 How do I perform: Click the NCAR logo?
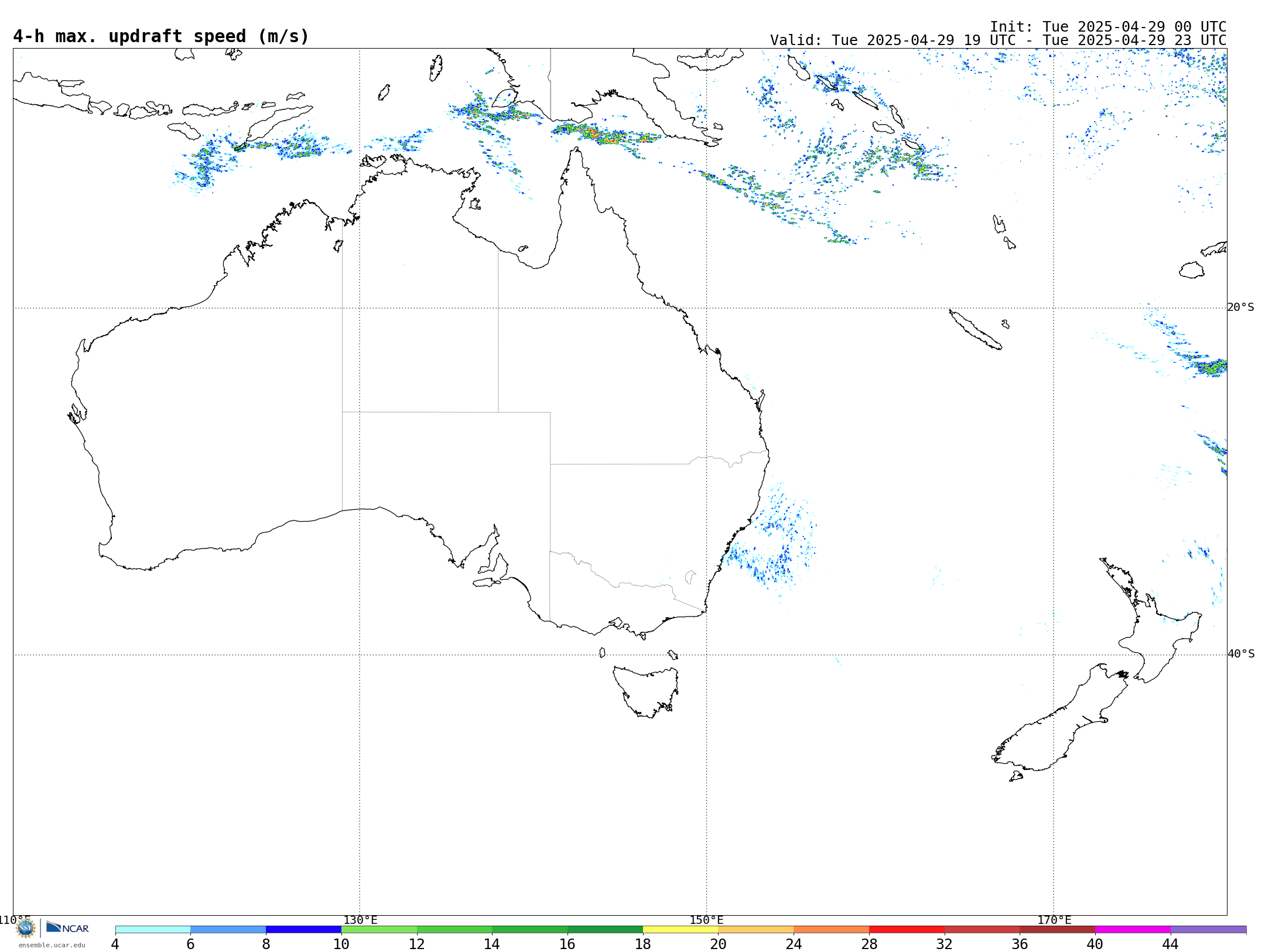click(x=67, y=928)
